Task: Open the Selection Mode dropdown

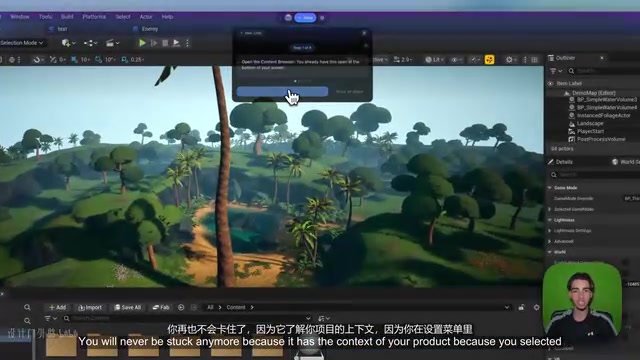Action: (x=22, y=43)
